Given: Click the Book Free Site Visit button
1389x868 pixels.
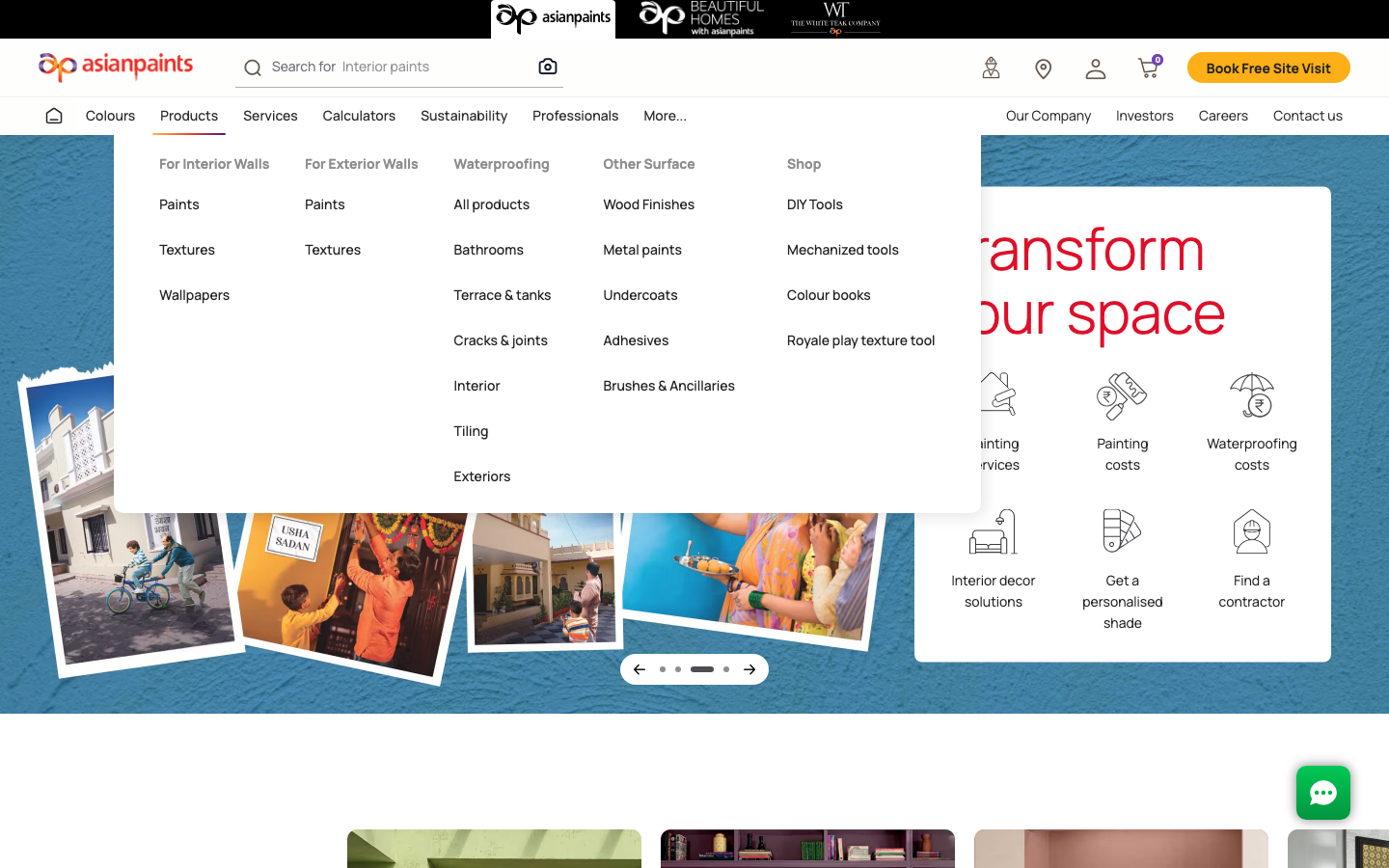Looking at the screenshot, I should (1268, 68).
